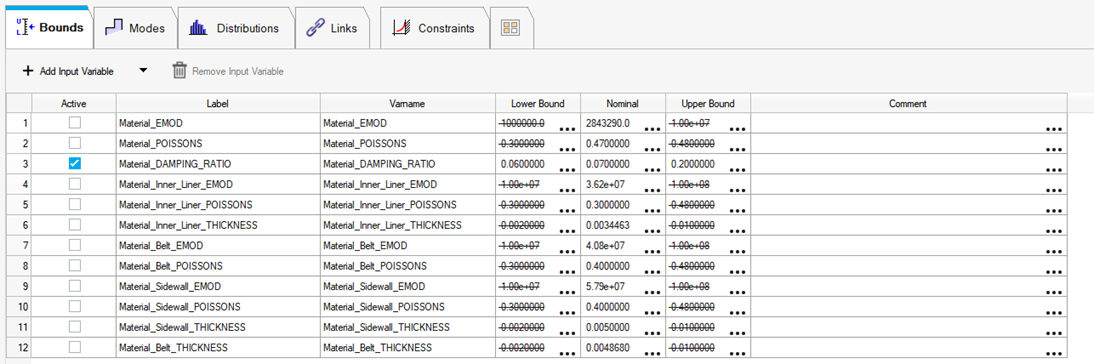The height and width of the screenshot is (364, 1094).
Task: Open ellipsis for Material_DAMPING_RATIO upper bound
Action: click(738, 170)
